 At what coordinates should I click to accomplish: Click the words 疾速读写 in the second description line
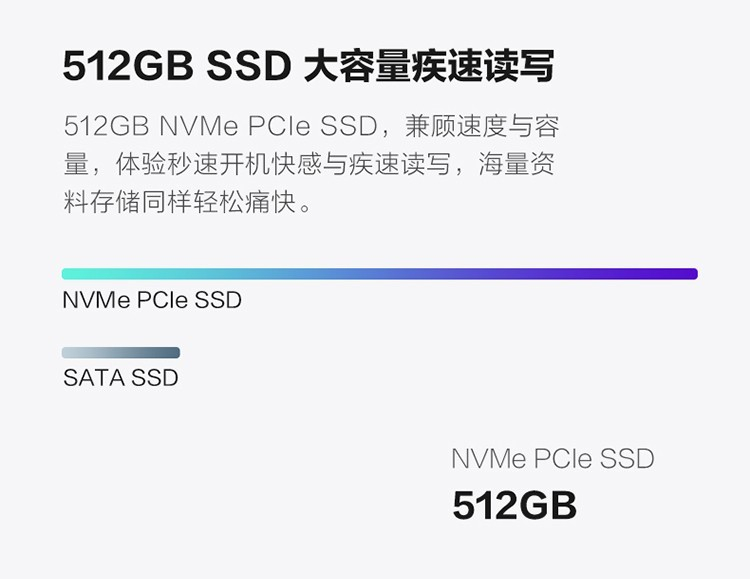(400, 164)
